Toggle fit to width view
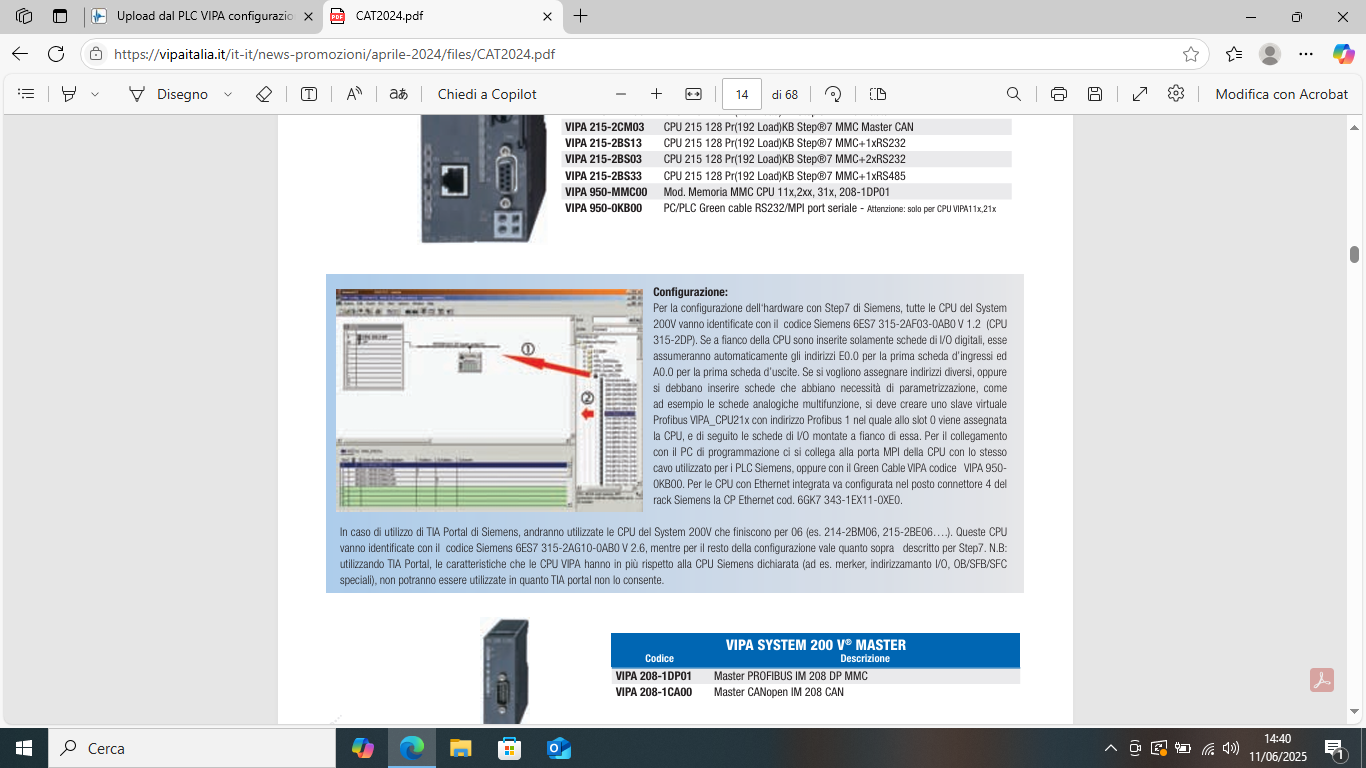The height and width of the screenshot is (768, 1366). point(693,94)
